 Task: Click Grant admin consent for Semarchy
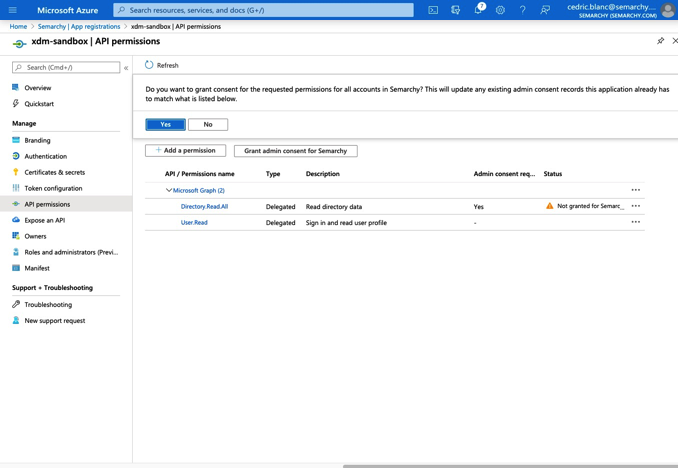click(295, 151)
